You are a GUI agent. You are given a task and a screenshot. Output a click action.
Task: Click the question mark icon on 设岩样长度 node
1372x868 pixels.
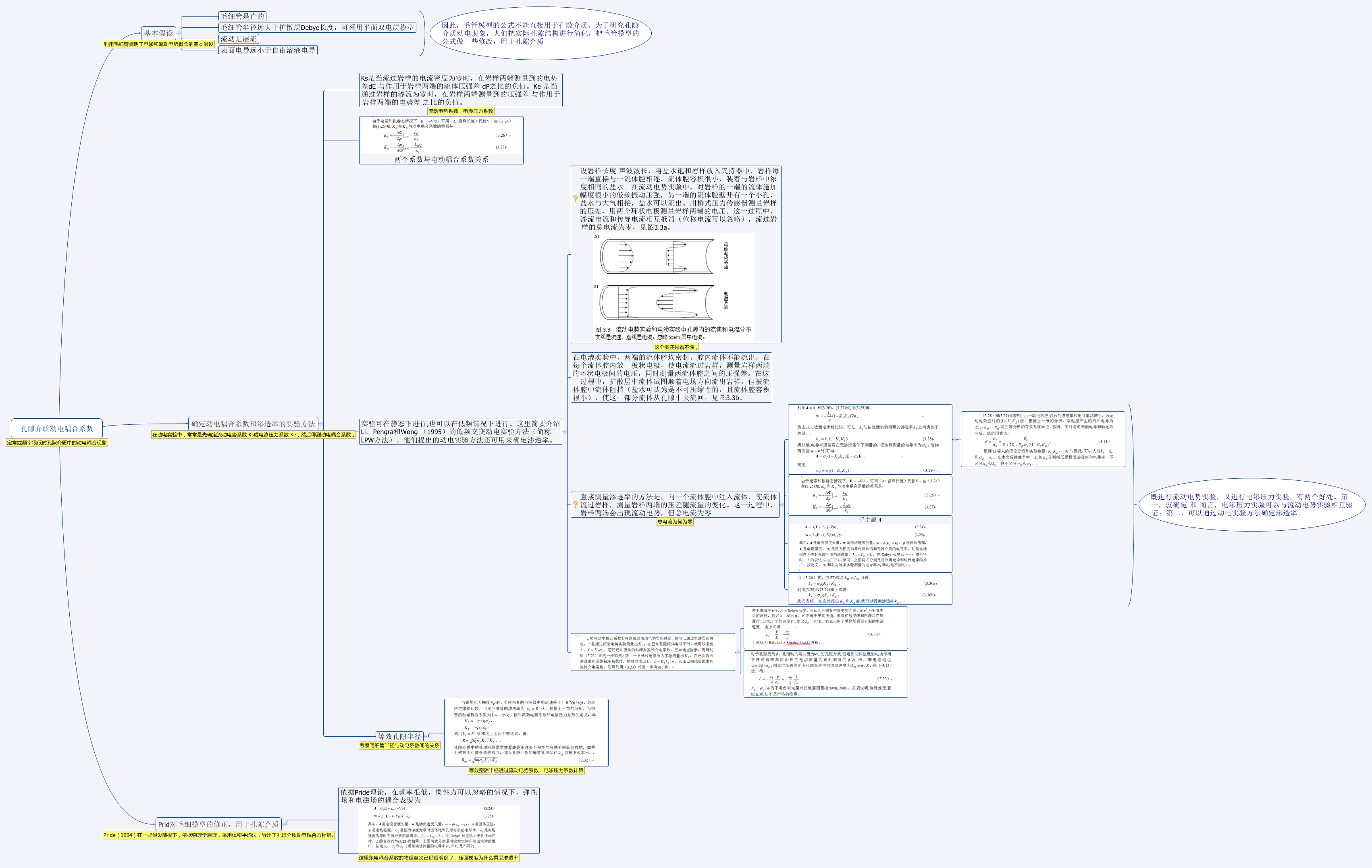point(576,199)
